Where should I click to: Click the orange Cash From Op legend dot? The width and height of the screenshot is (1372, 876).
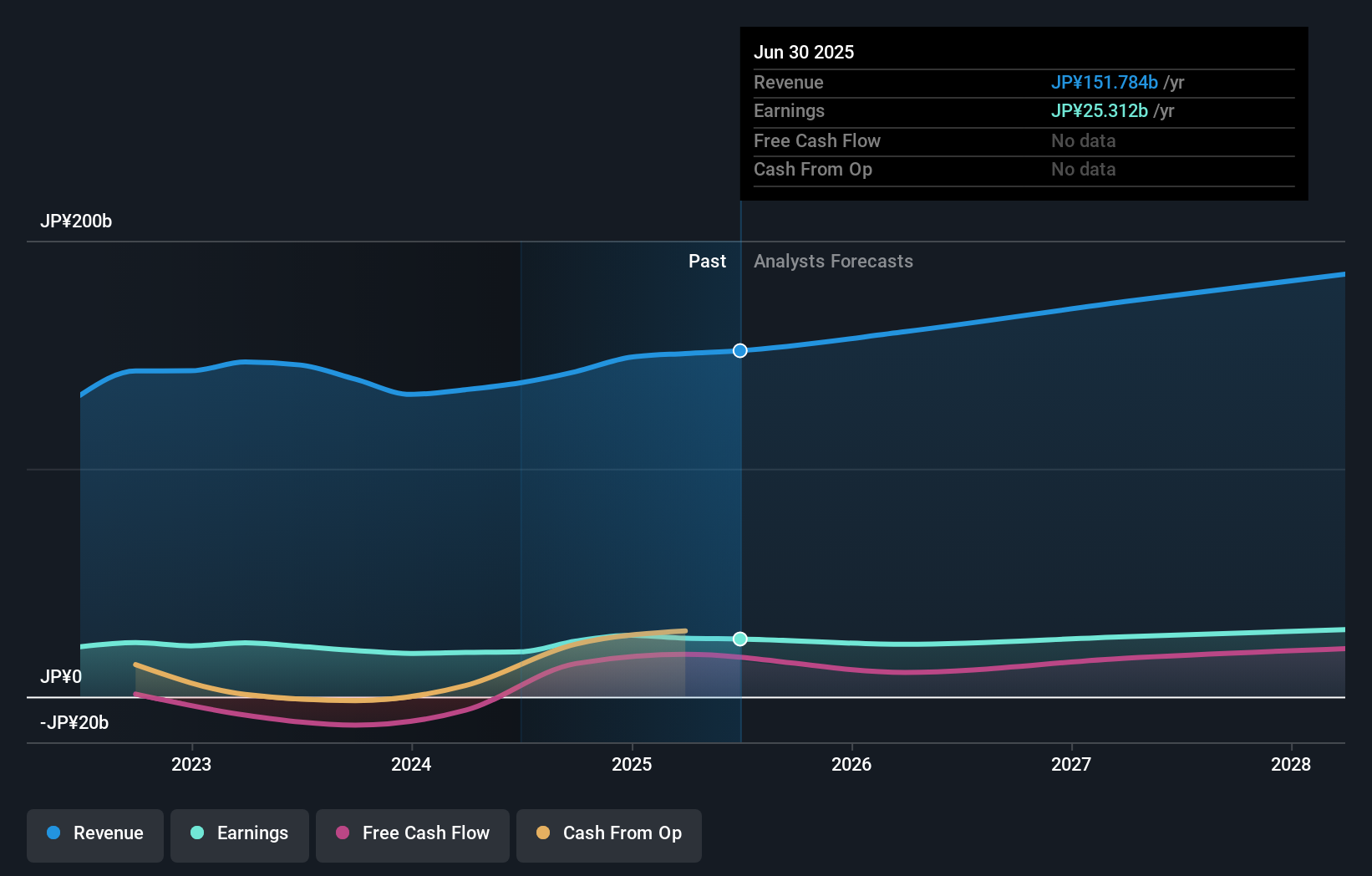tap(544, 833)
